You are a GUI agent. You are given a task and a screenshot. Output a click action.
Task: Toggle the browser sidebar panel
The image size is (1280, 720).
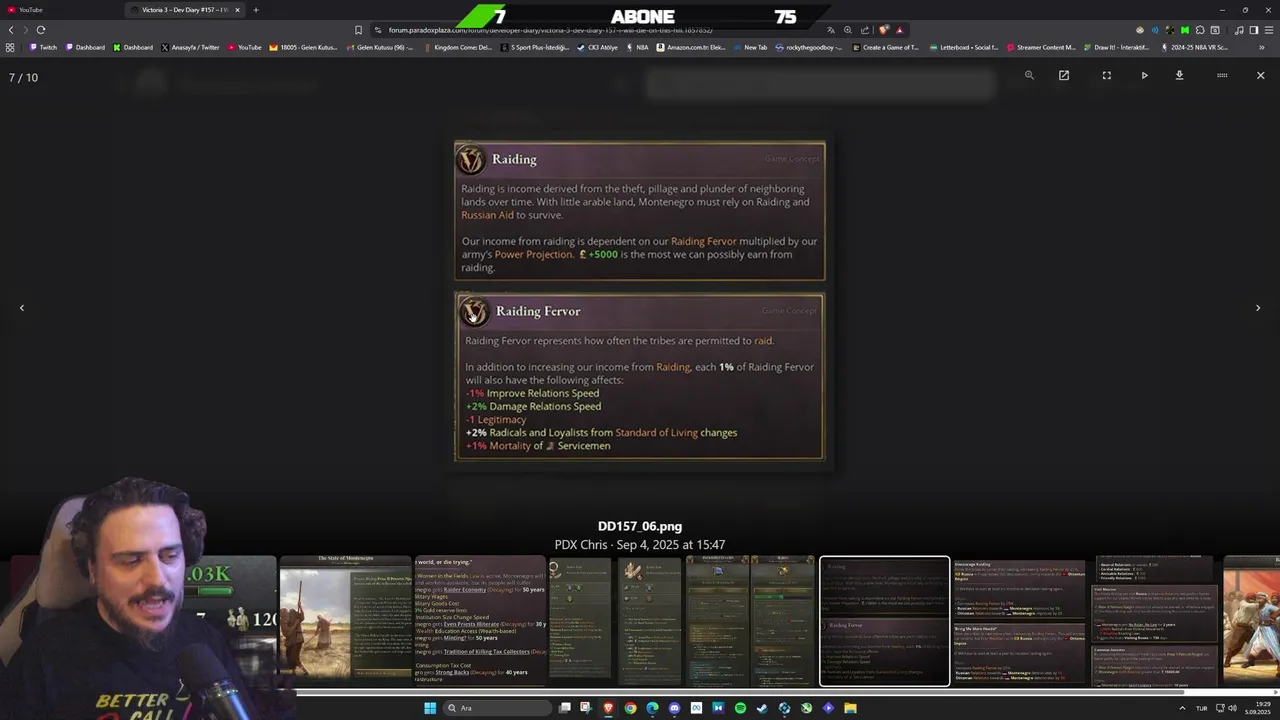1254,30
